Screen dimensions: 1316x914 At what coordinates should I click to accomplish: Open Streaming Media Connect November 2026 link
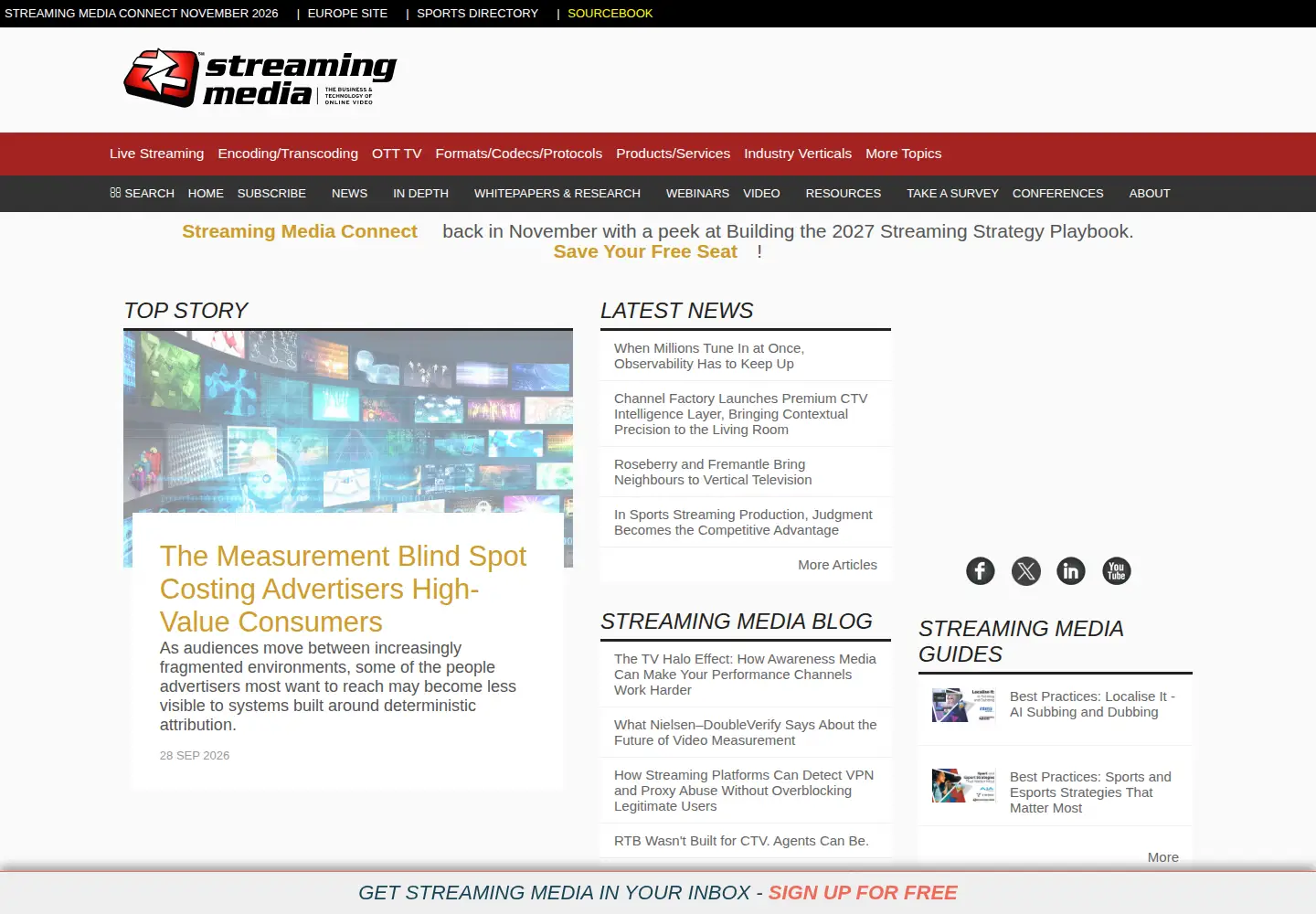pos(142,14)
